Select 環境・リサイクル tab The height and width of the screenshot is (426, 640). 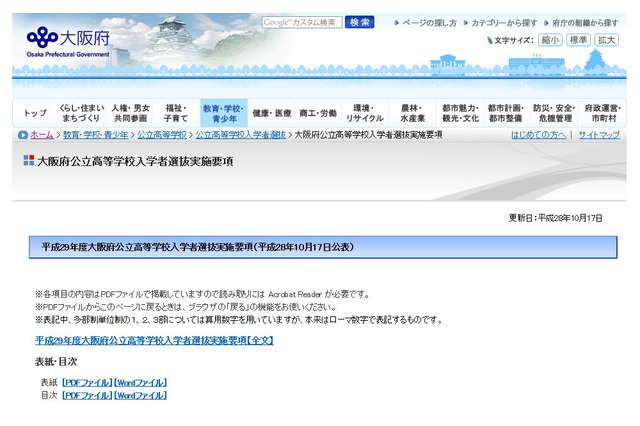click(365, 113)
